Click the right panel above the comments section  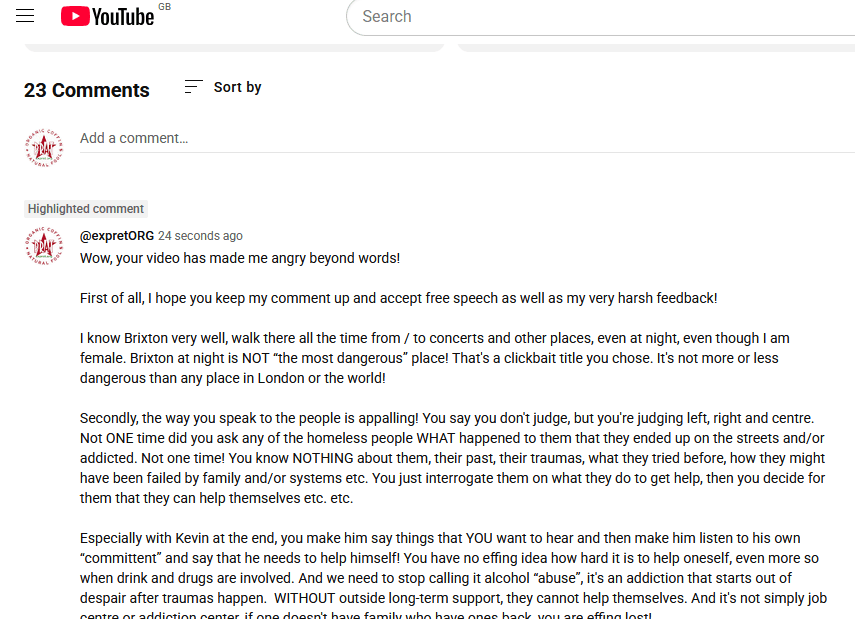[655, 45]
